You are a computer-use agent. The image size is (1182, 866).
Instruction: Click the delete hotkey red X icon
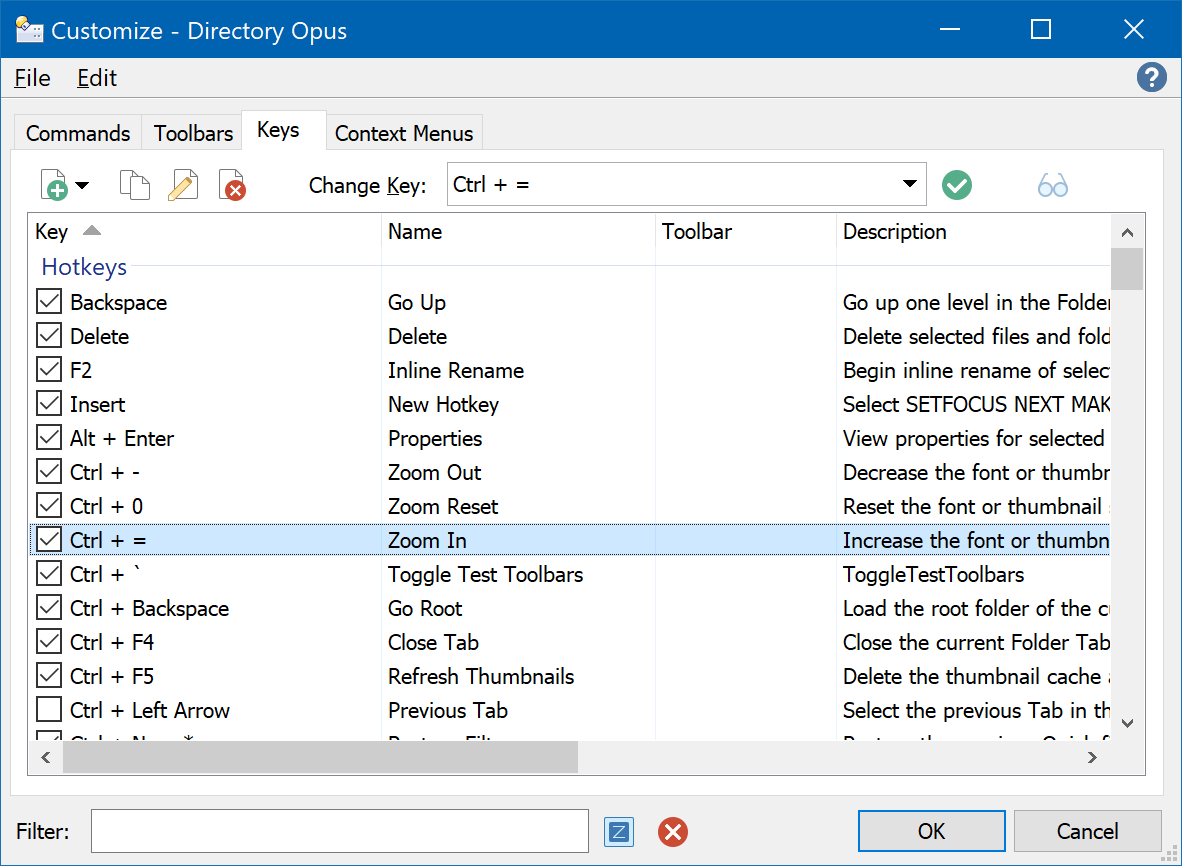[x=232, y=185]
